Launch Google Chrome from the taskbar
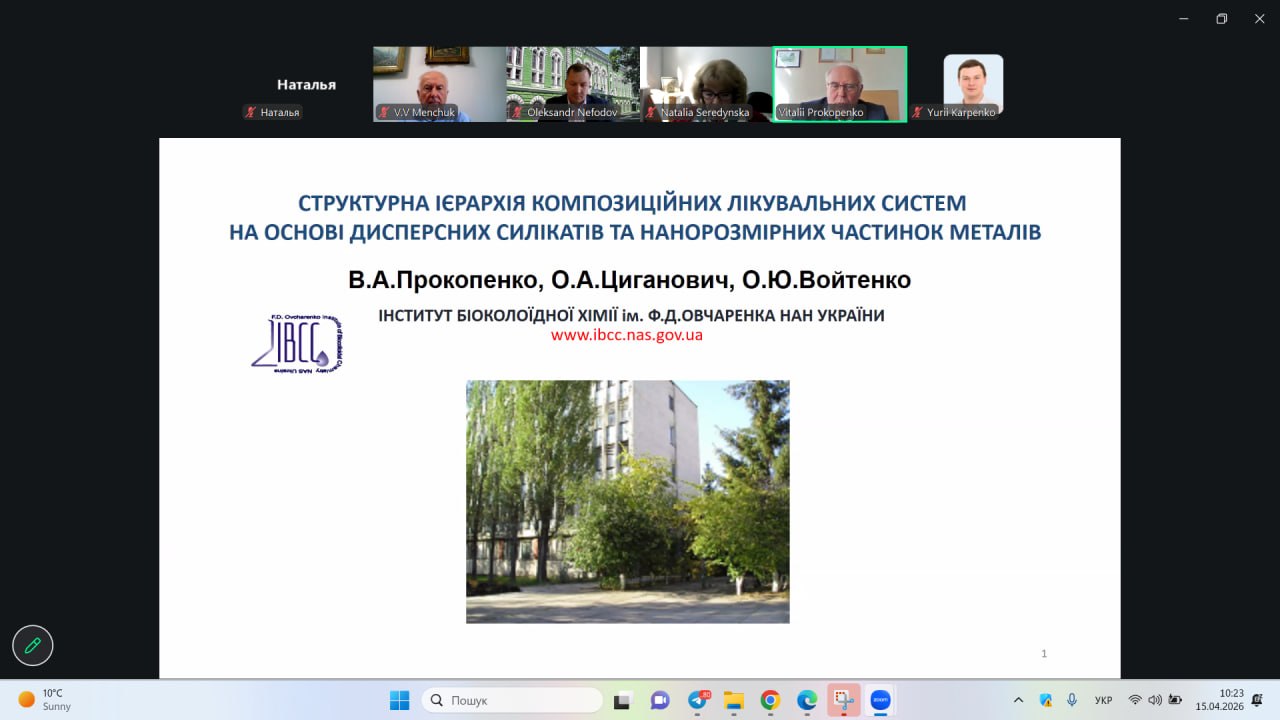The width and height of the screenshot is (1280, 720). click(770, 700)
